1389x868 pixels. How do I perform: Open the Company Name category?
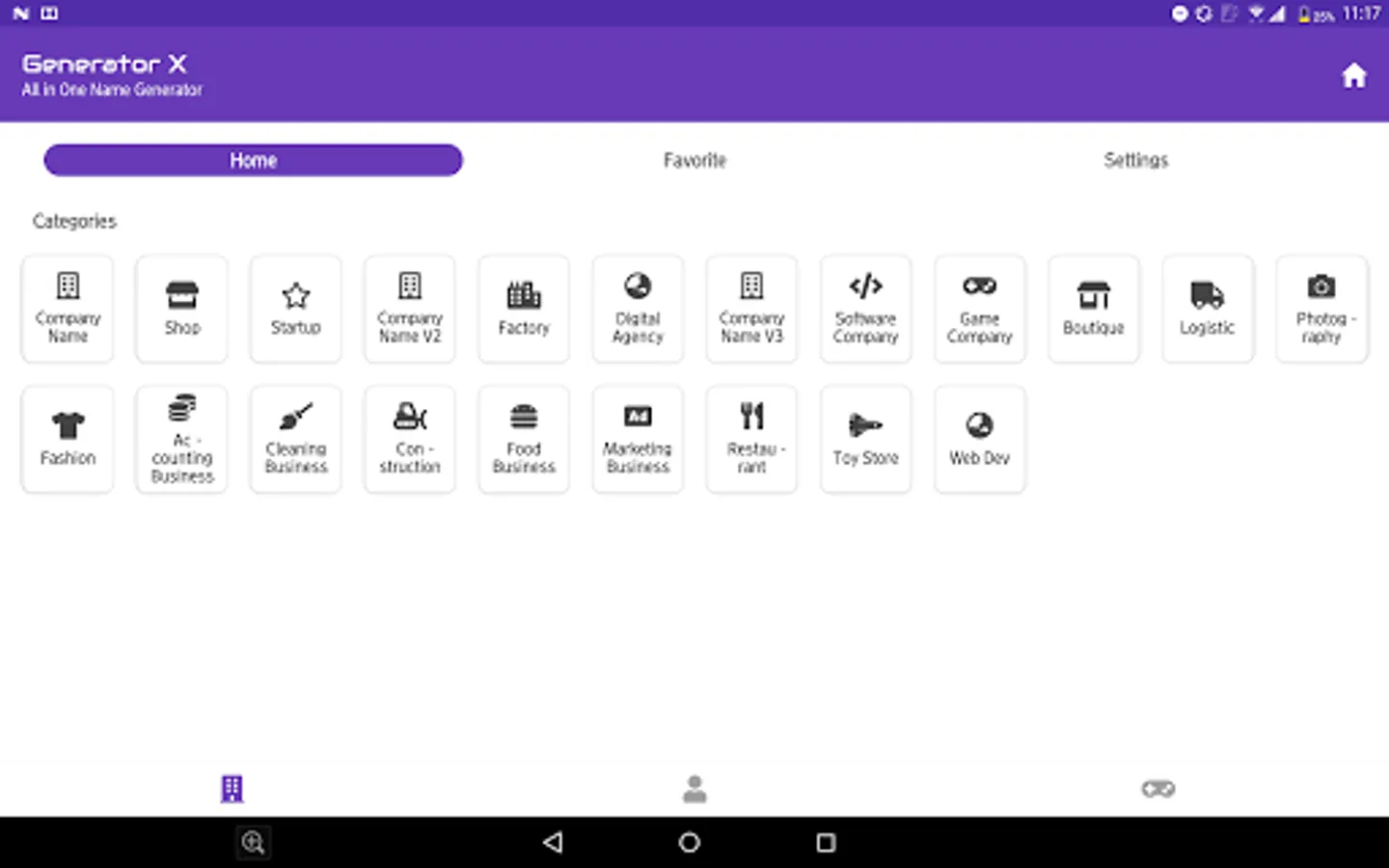tap(68, 309)
